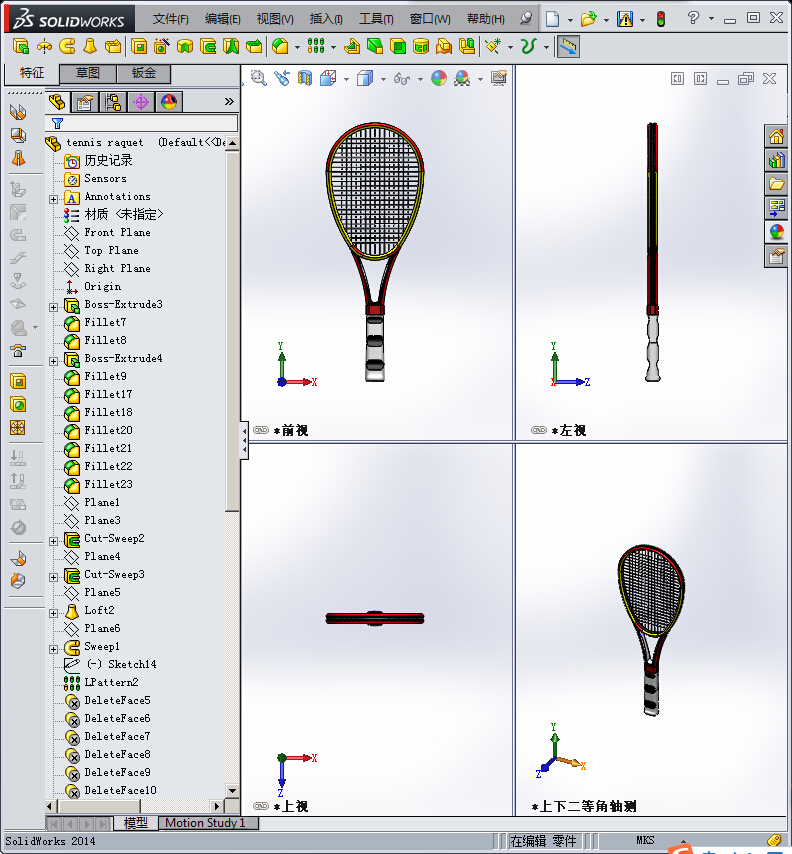Image resolution: width=792 pixels, height=854 pixels.
Task: Click the Help question mark icon
Action: [x=693, y=18]
